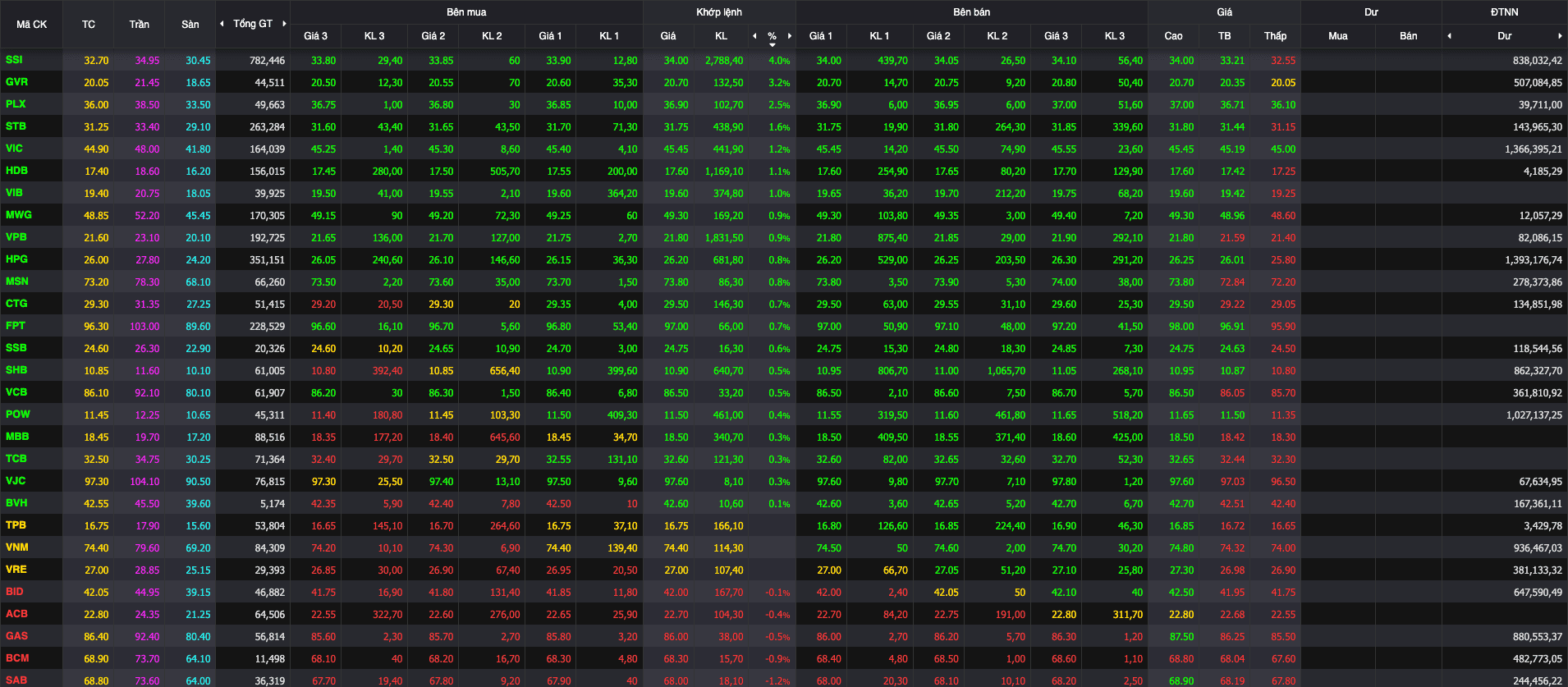Click the Trần column header
This screenshot has width=1568, height=687.
point(139,25)
